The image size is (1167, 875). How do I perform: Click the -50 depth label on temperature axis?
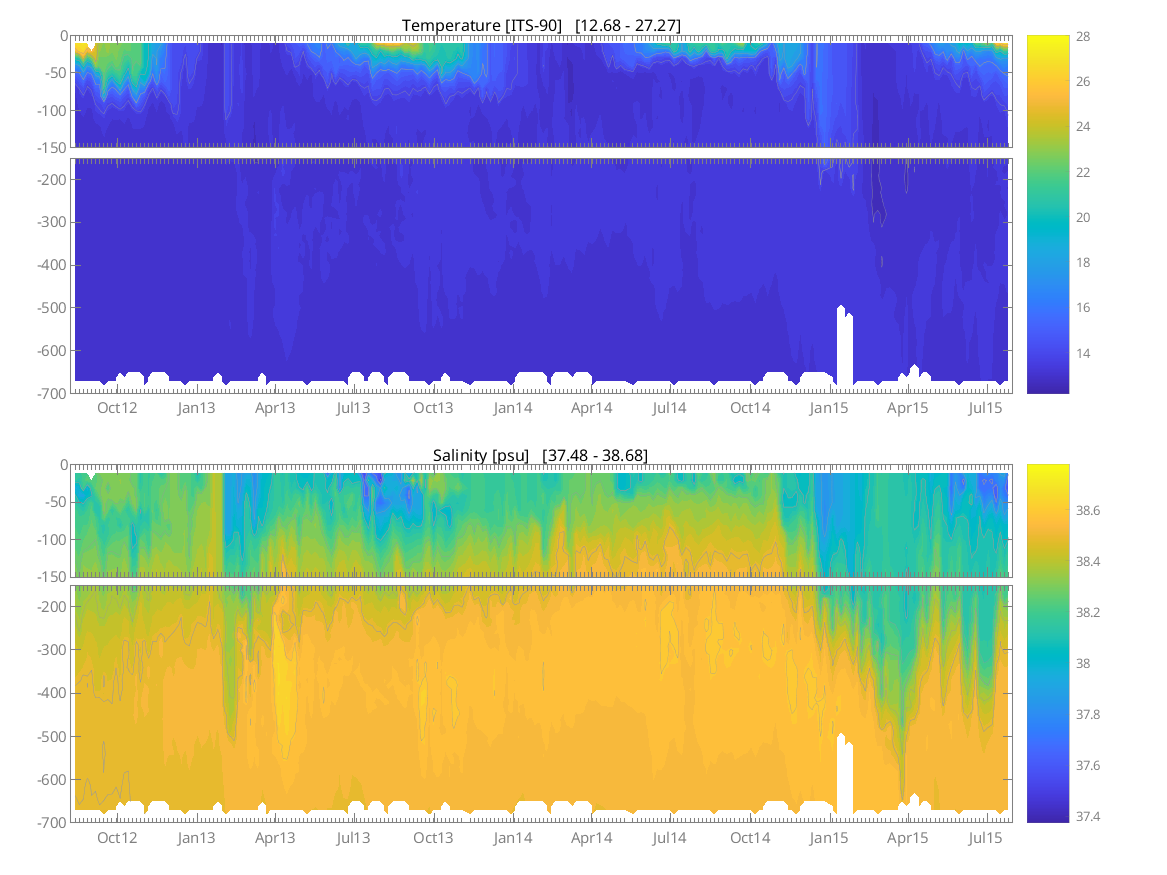pyautogui.click(x=52, y=73)
